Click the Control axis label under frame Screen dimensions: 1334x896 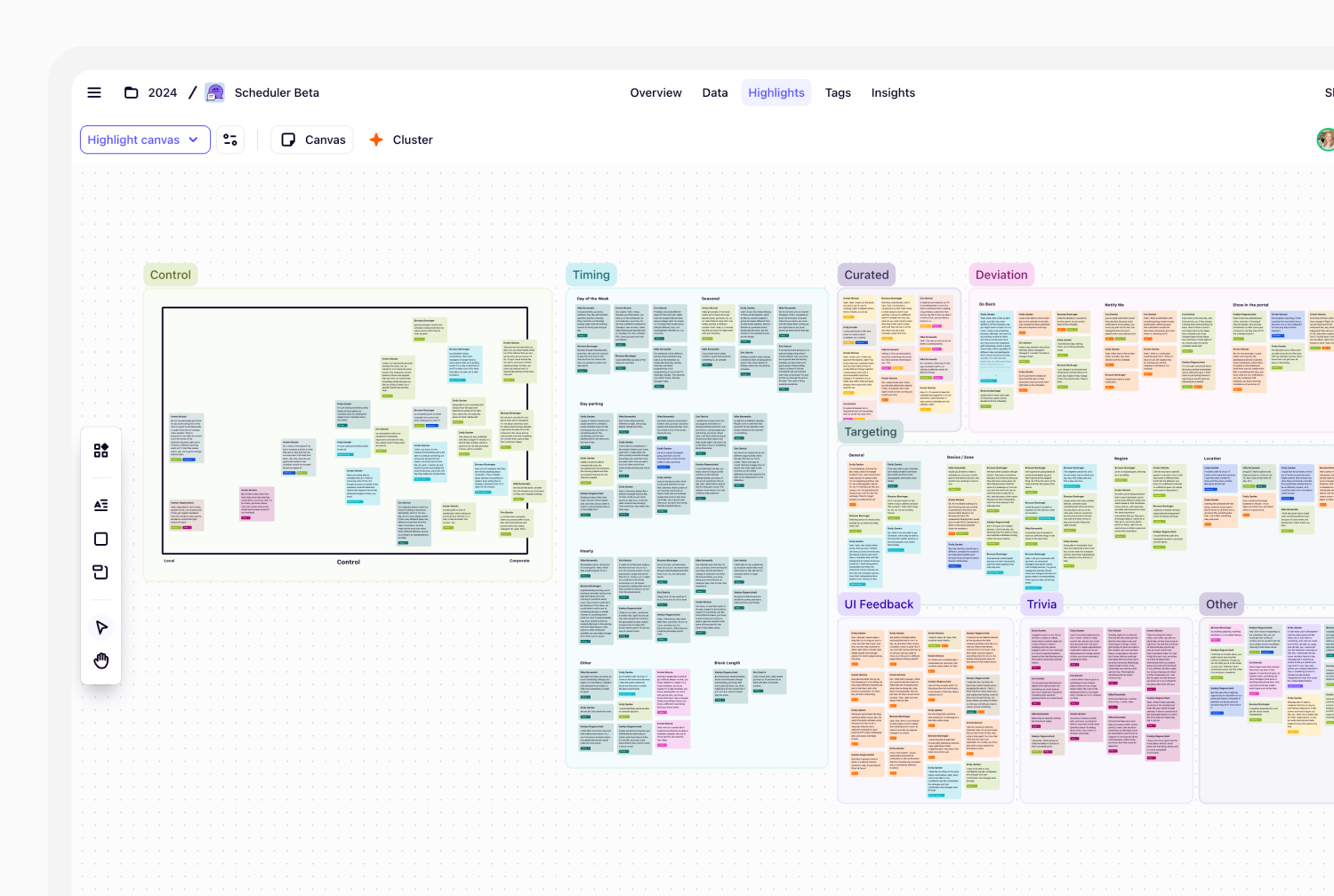(349, 562)
